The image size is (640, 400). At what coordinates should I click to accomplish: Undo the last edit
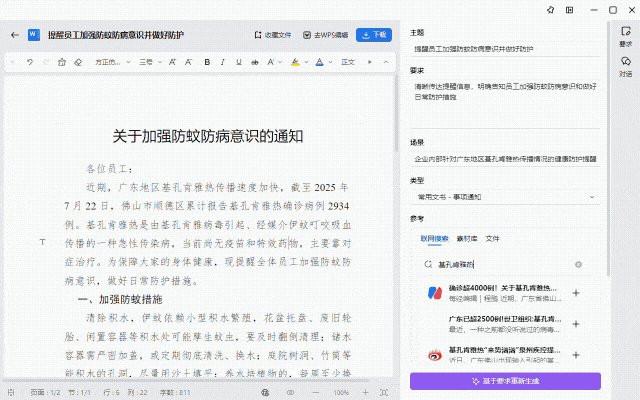30,62
